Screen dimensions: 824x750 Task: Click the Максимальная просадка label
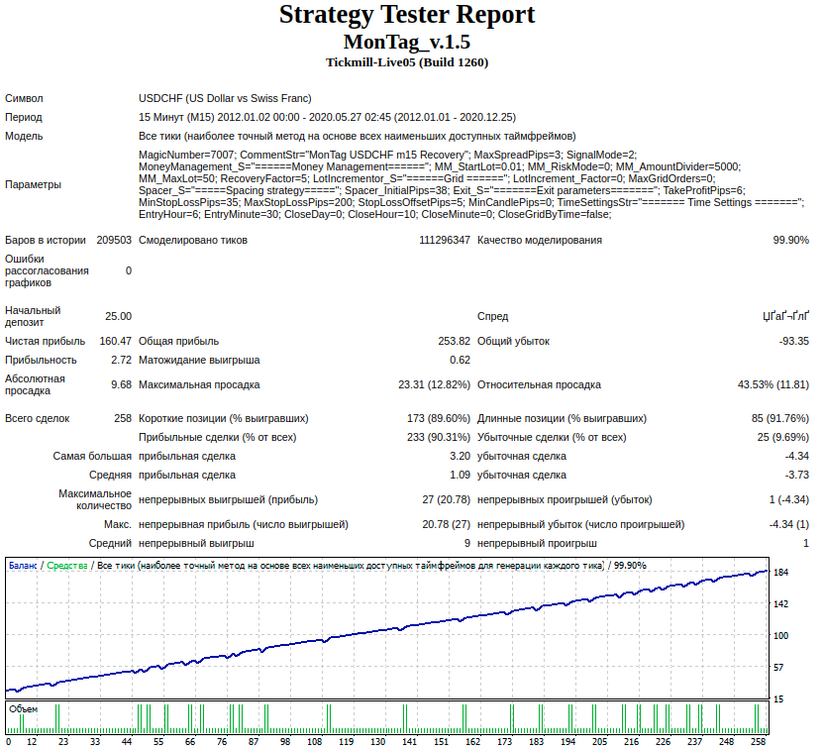[x=199, y=385]
